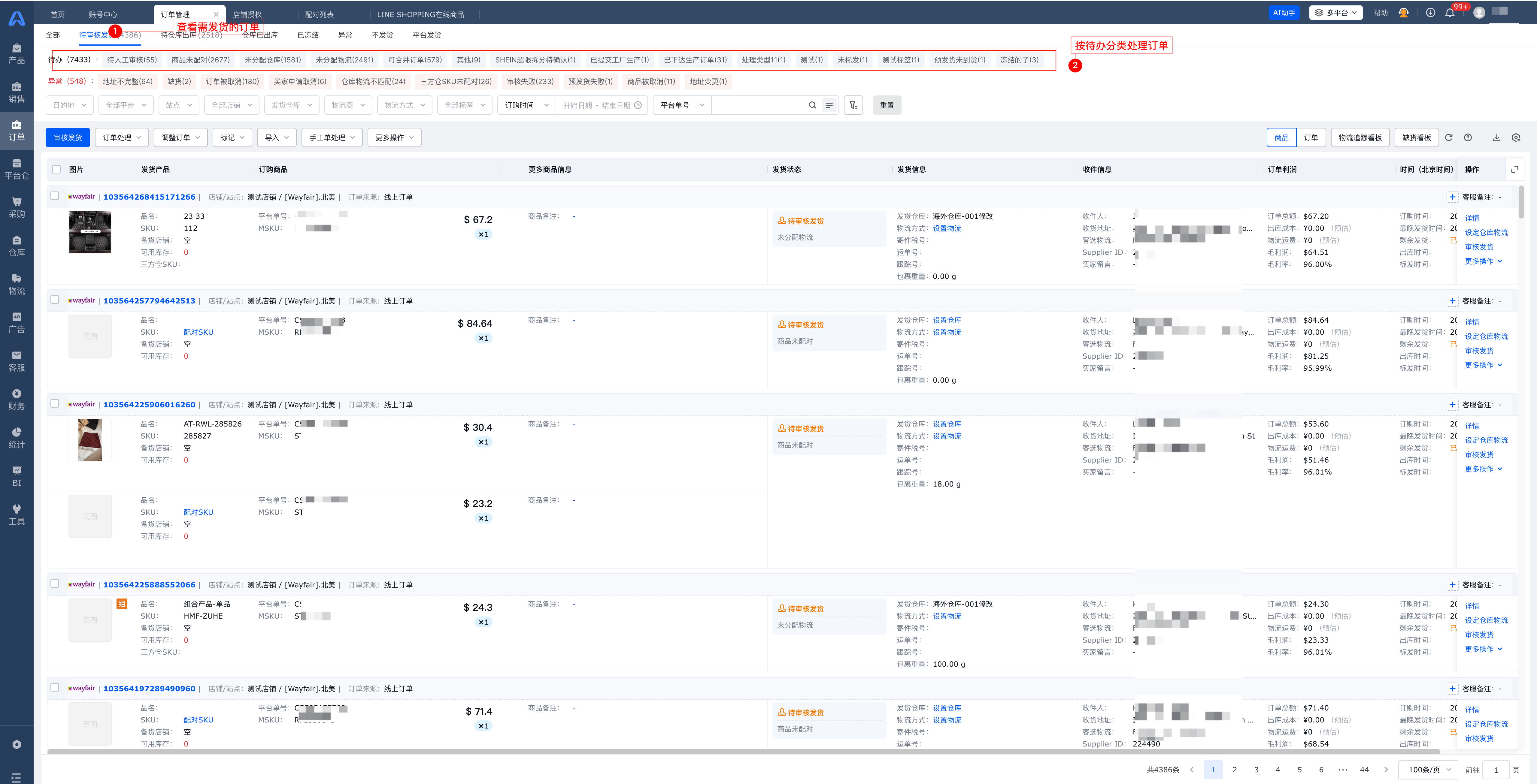
Task: Go to page 2 of the order list
Action: [x=1235, y=769]
